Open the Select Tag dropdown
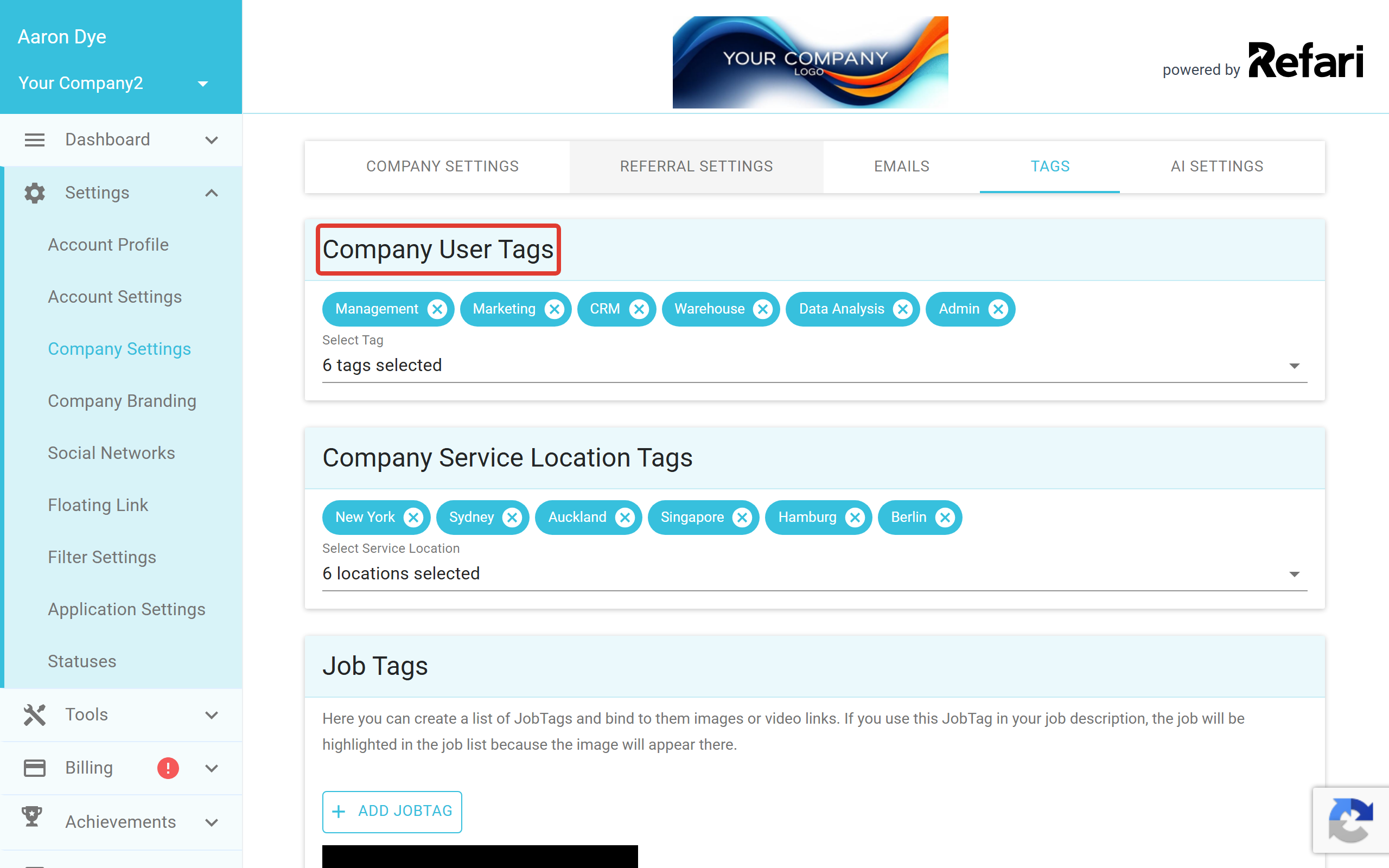The height and width of the screenshot is (868, 1389). tap(814, 365)
